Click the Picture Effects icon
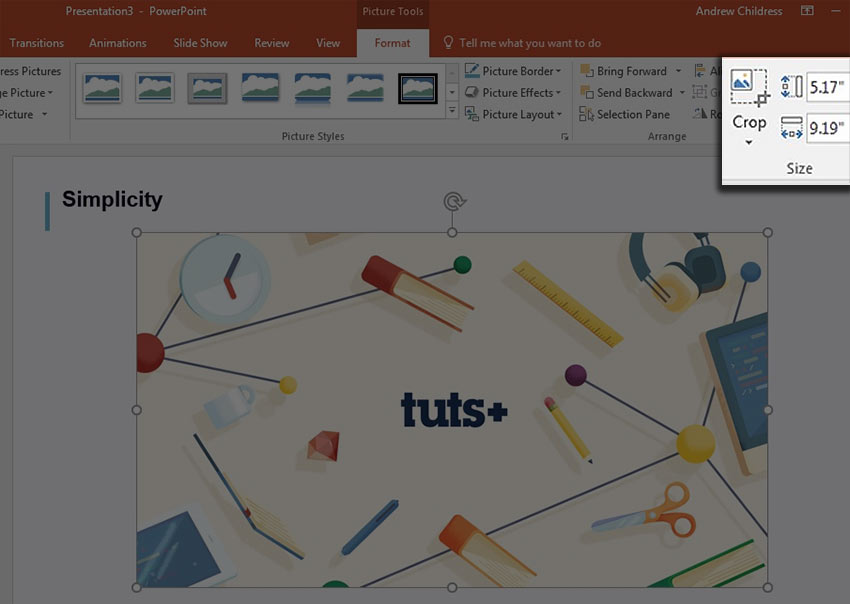Viewport: 850px width, 604px height. 472,92
